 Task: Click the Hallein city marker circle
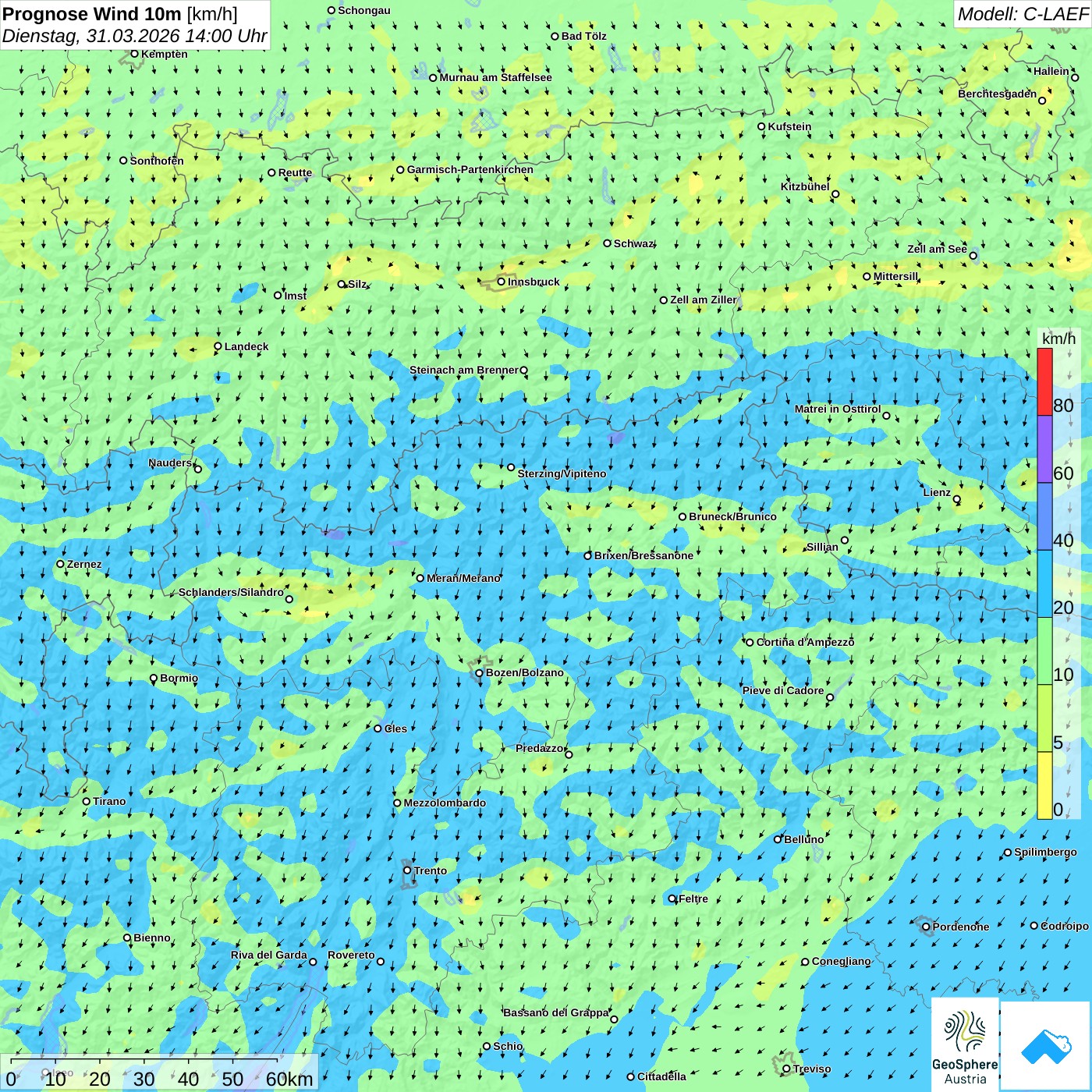(x=1075, y=77)
